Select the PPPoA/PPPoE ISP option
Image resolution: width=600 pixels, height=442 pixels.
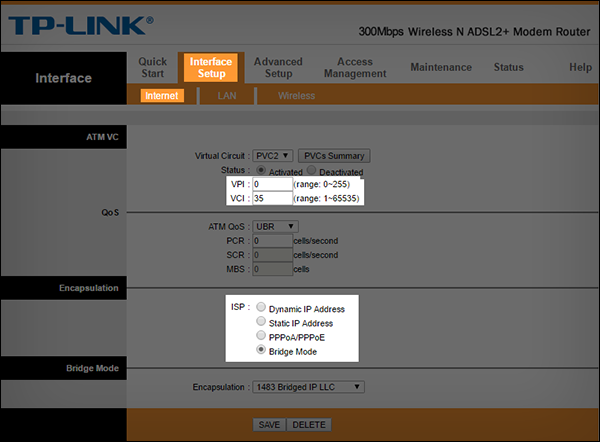[261, 335]
